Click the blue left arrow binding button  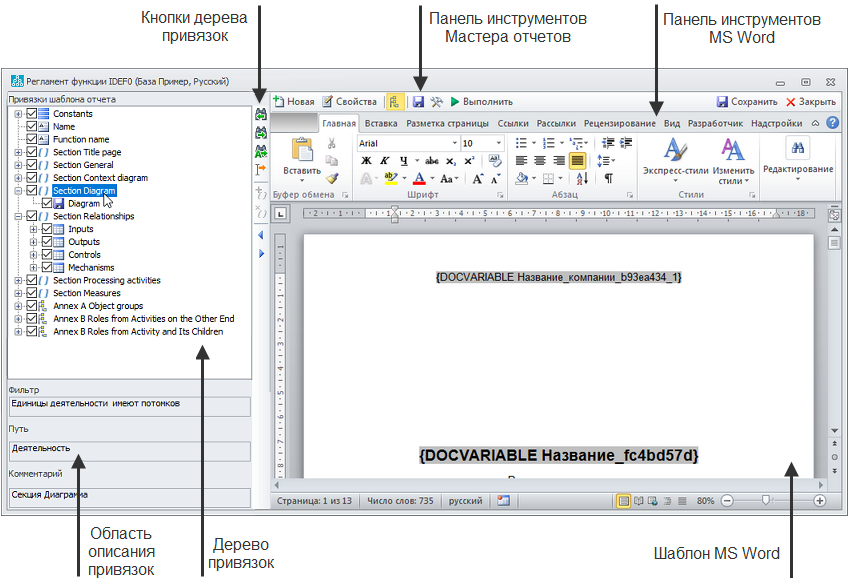261,235
